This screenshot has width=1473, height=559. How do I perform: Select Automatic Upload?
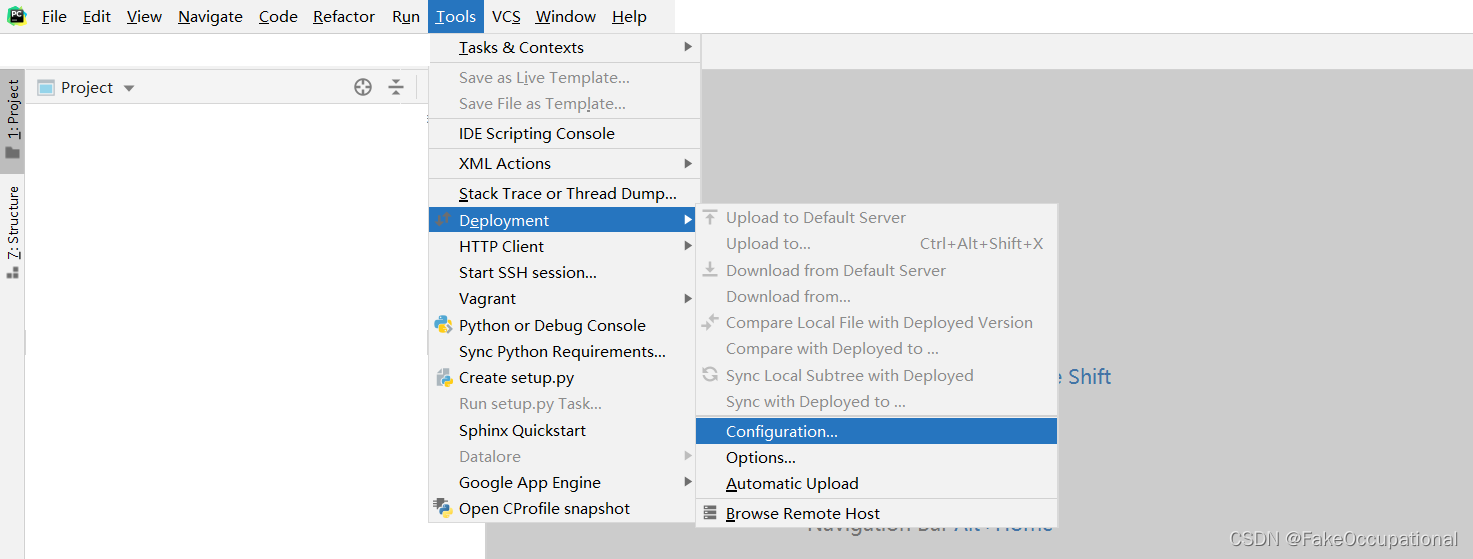pos(876,483)
